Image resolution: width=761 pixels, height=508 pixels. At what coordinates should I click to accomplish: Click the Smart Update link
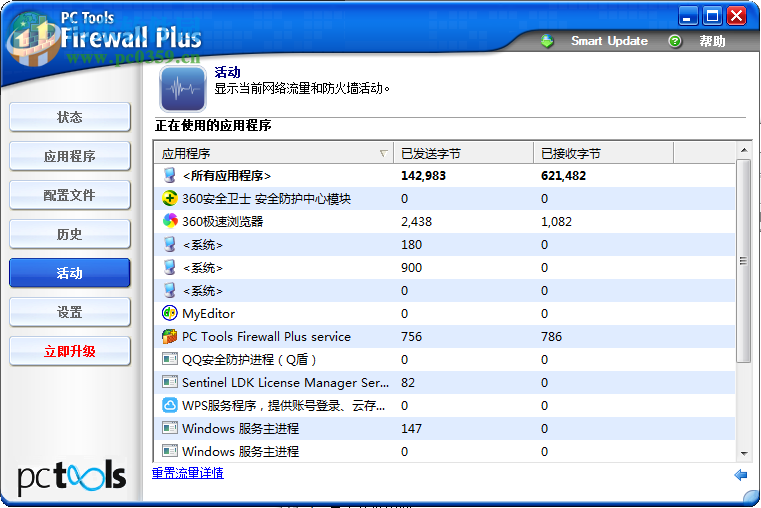609,41
